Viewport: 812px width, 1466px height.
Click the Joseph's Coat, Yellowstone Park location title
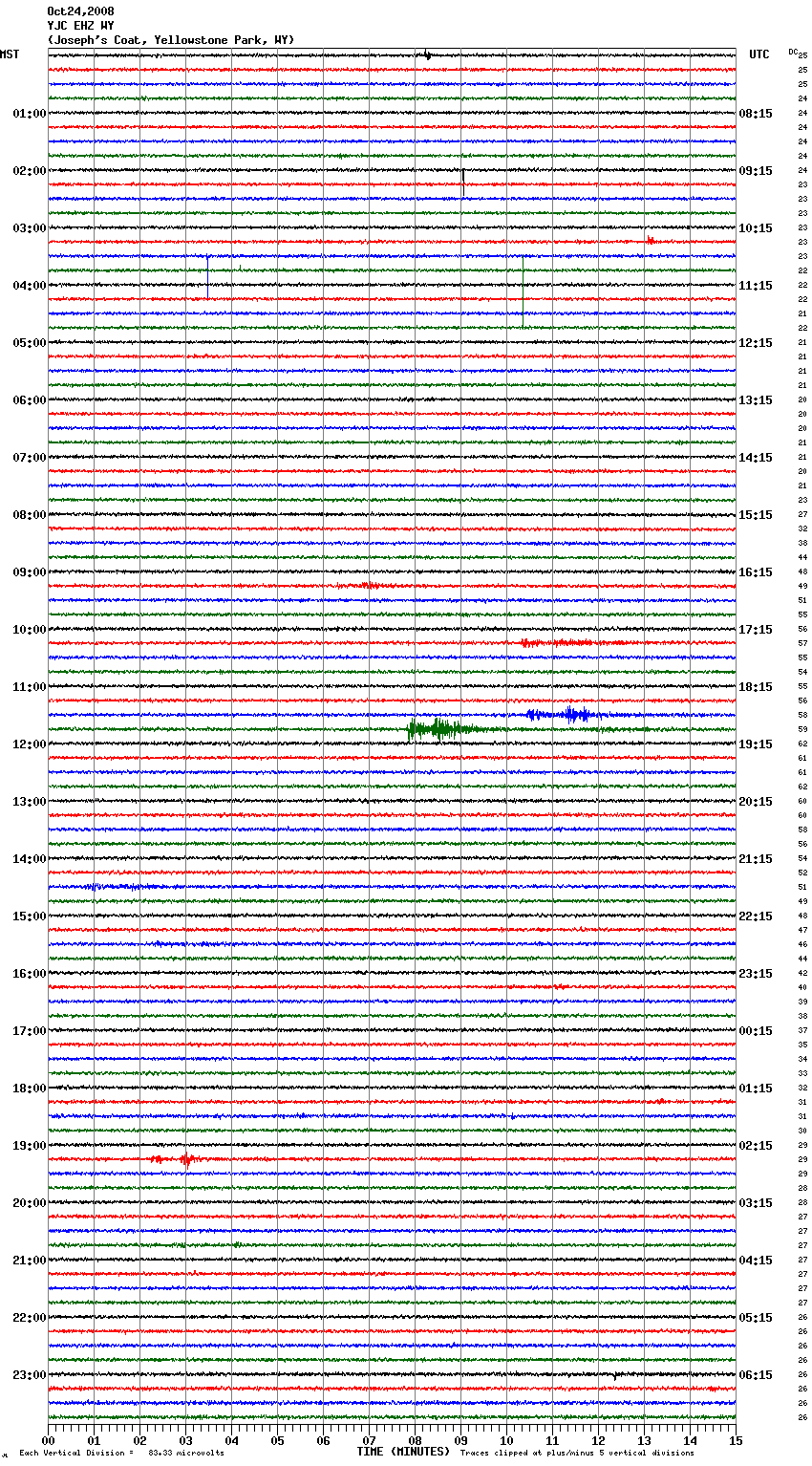(x=171, y=40)
